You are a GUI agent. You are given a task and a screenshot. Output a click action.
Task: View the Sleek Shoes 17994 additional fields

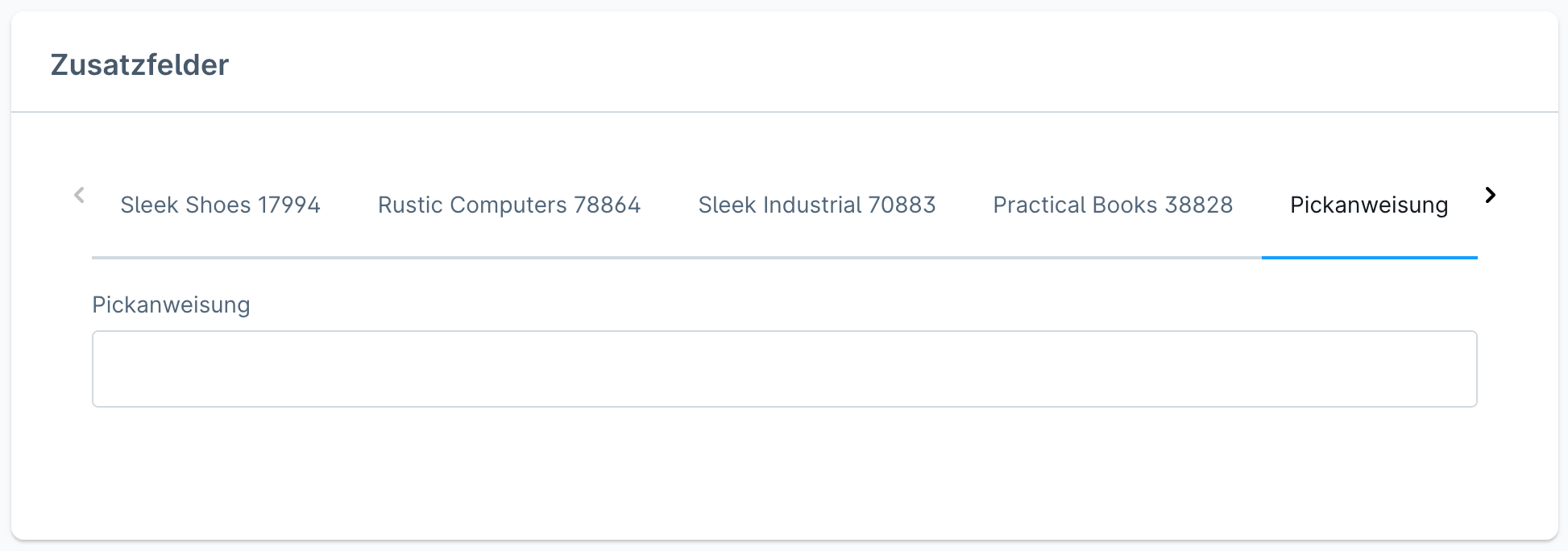pos(220,205)
